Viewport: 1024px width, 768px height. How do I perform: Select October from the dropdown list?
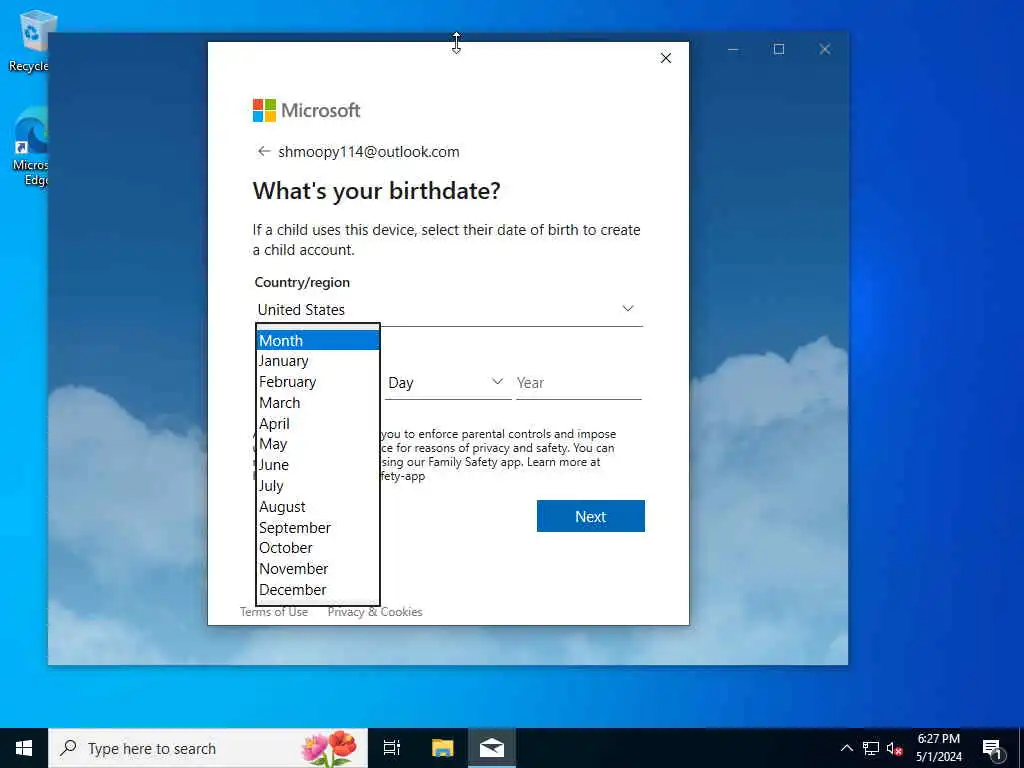click(x=317, y=548)
